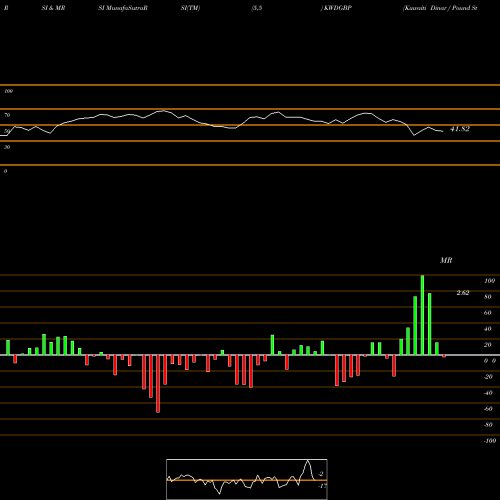Click the MR axis label 100

point(489,281)
